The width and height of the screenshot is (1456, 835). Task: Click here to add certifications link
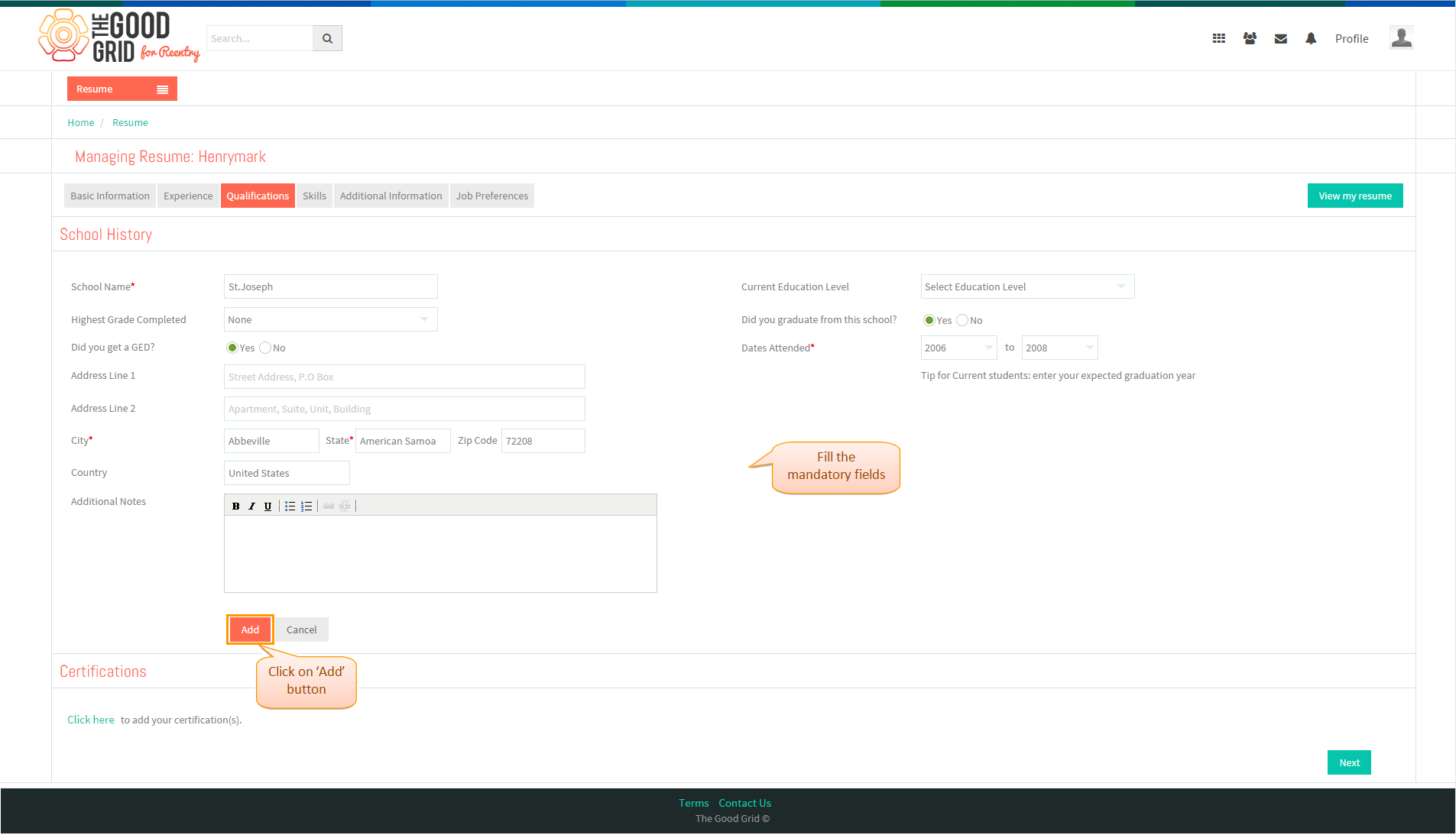91,720
